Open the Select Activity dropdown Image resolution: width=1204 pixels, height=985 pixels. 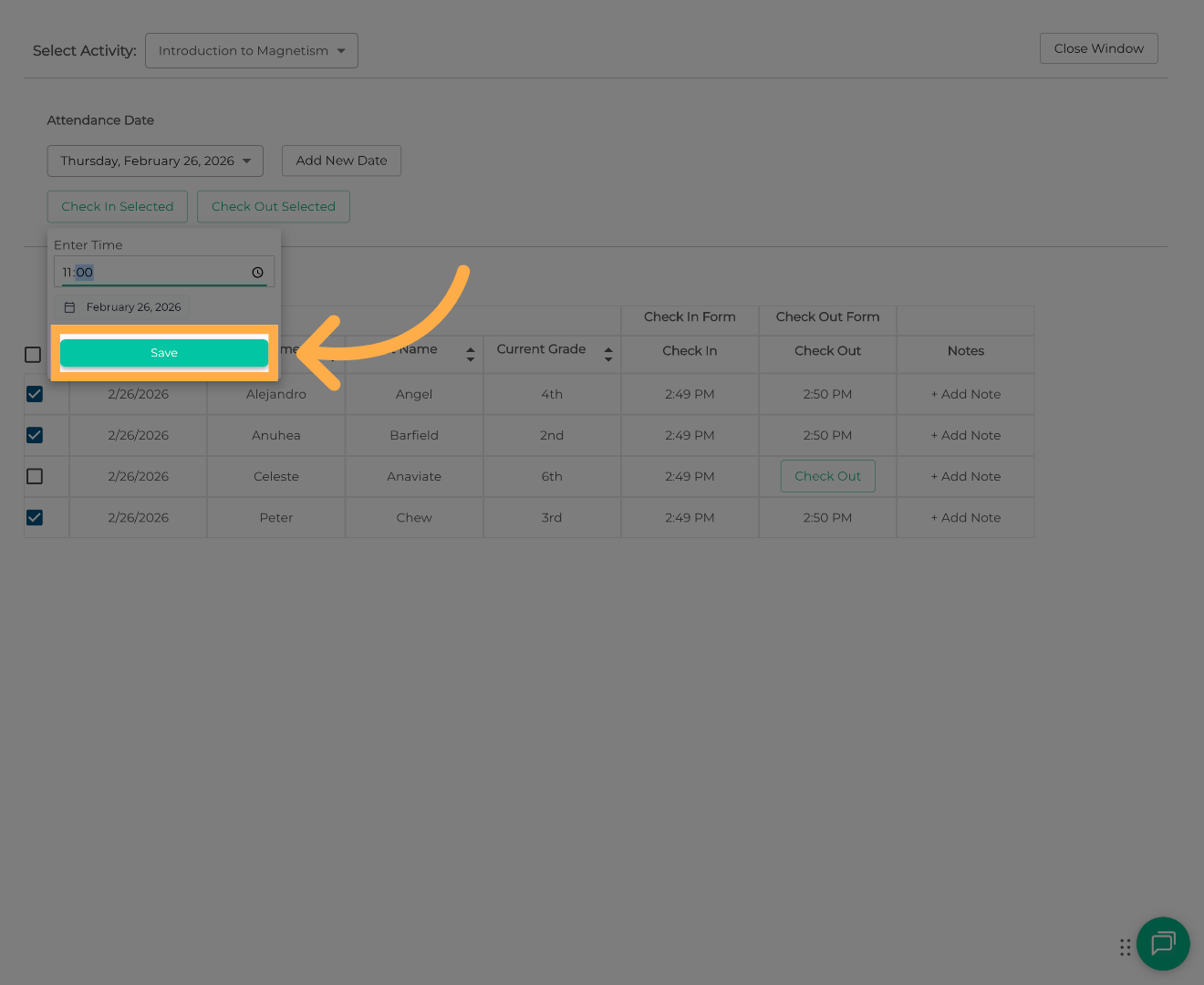point(251,51)
